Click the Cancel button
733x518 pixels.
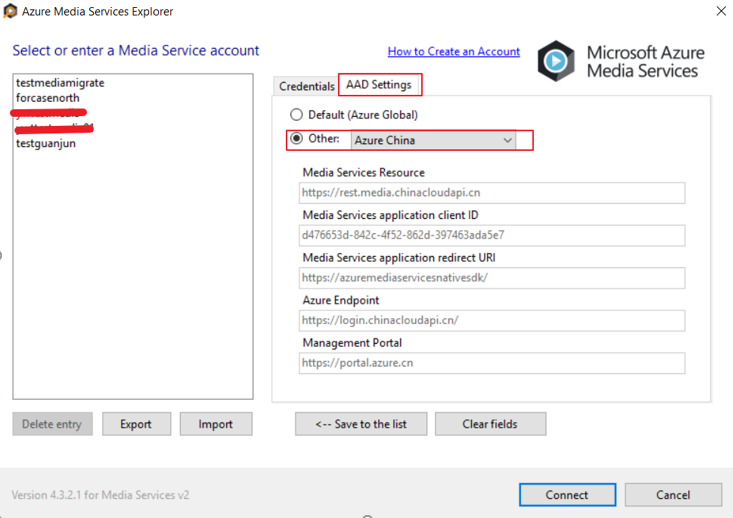(x=673, y=495)
